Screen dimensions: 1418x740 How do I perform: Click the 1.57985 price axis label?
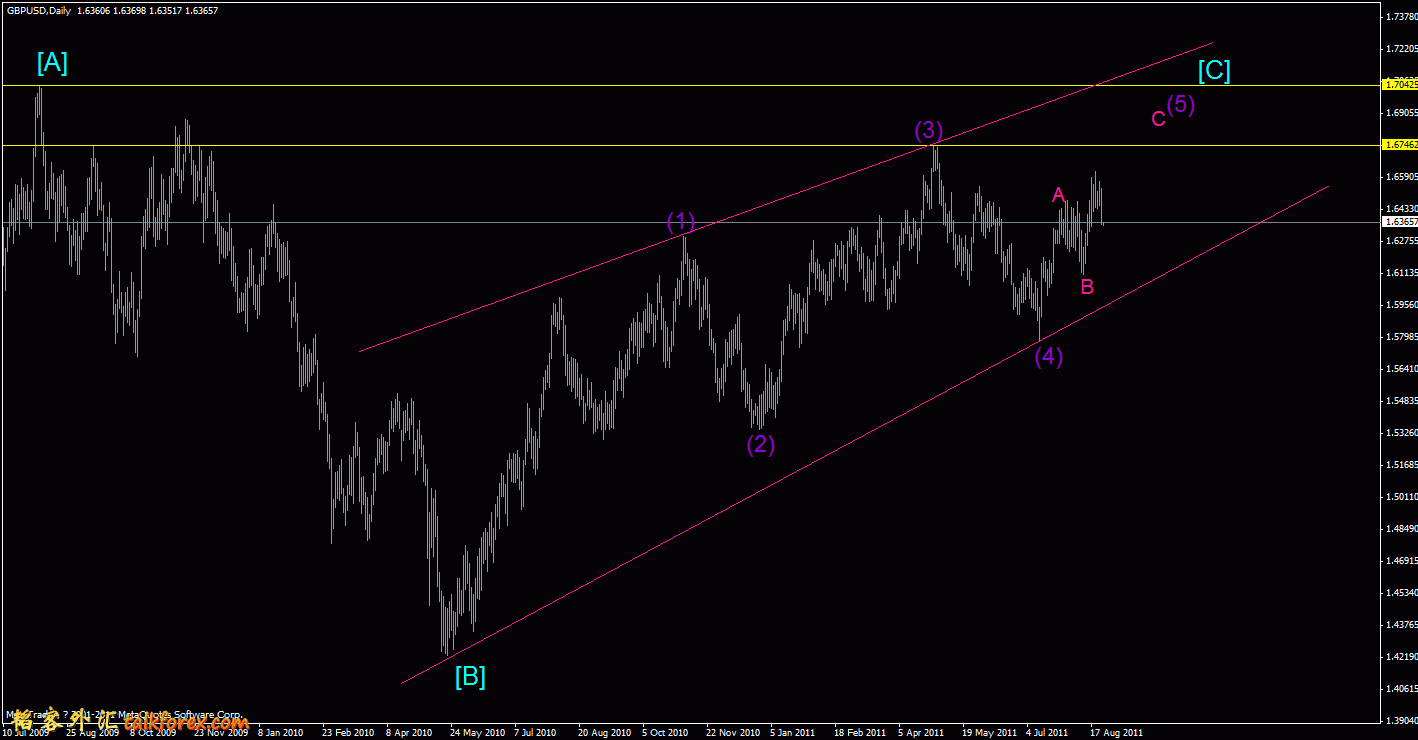pos(1402,337)
